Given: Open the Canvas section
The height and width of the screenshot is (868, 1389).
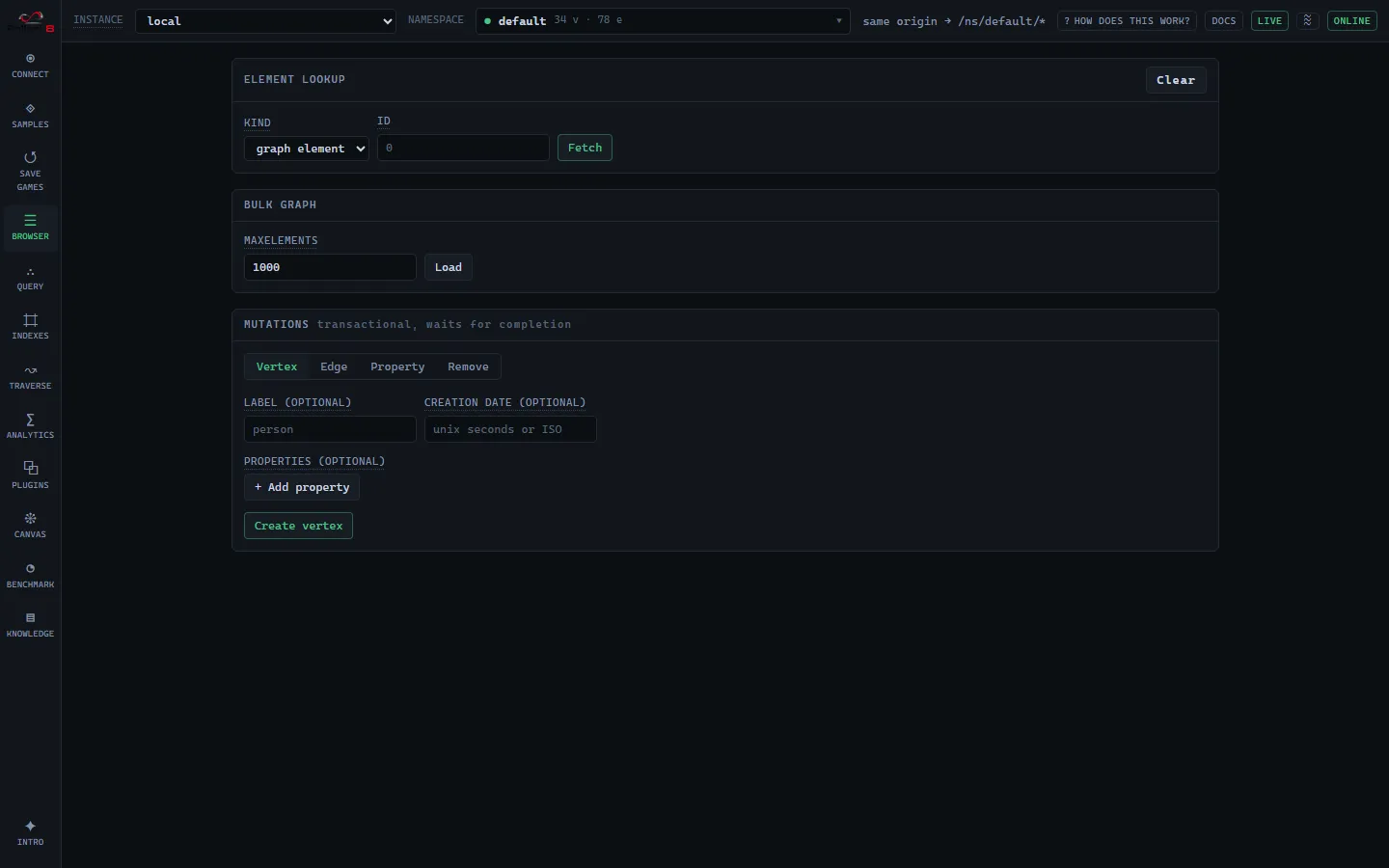Looking at the screenshot, I should click(x=30, y=526).
